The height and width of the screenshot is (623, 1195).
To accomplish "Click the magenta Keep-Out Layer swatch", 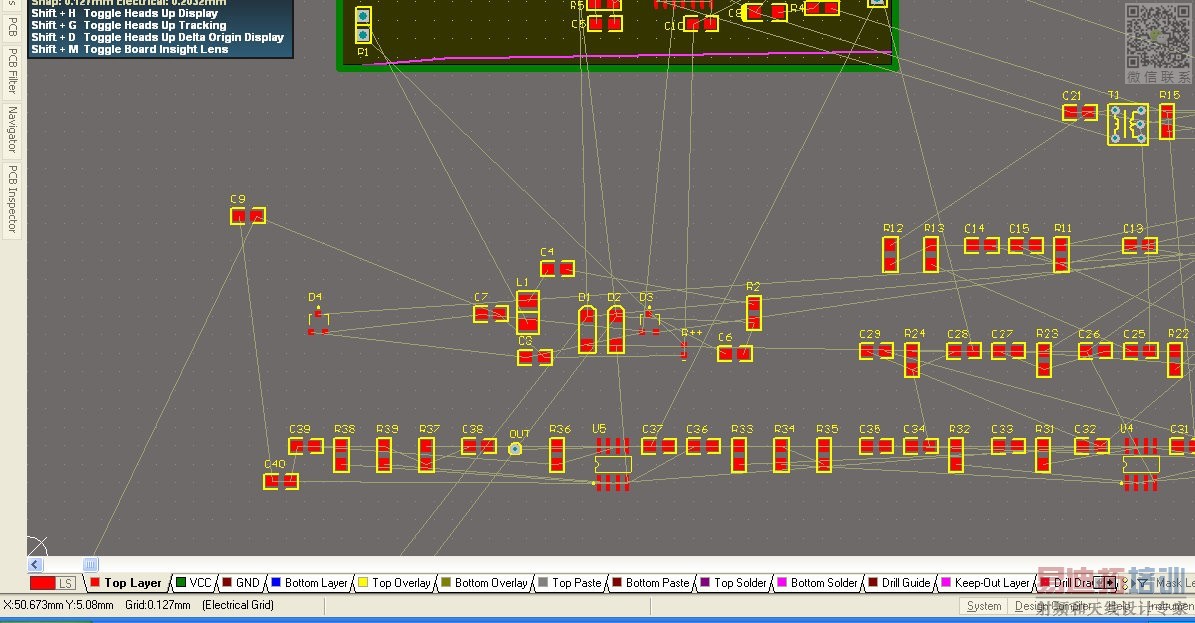I will point(946,583).
